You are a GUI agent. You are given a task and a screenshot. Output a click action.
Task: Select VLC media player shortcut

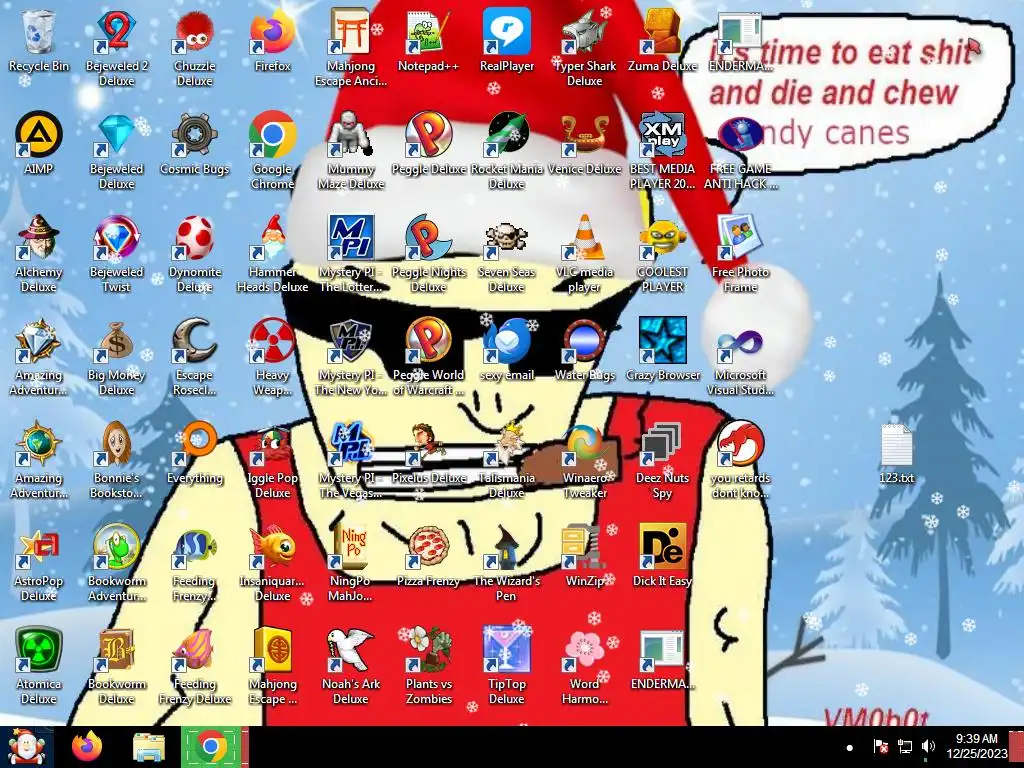point(584,253)
